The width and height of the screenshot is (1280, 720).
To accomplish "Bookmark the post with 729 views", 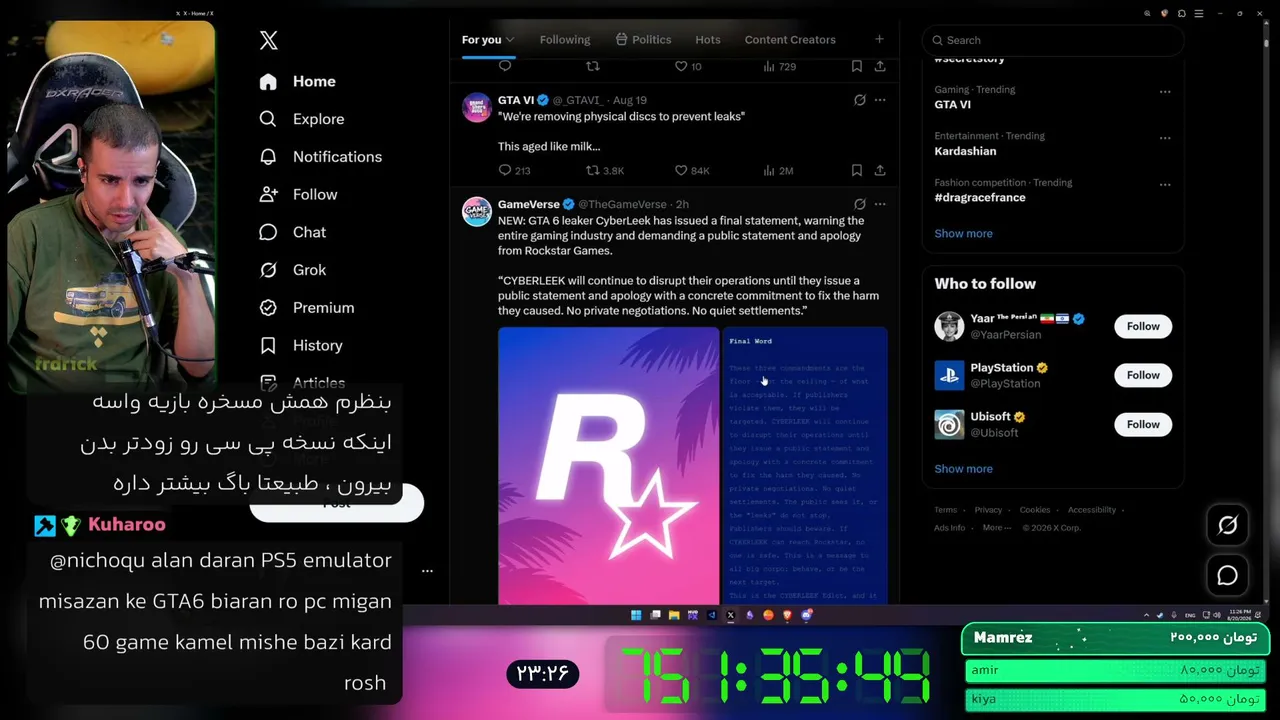I will [857, 66].
